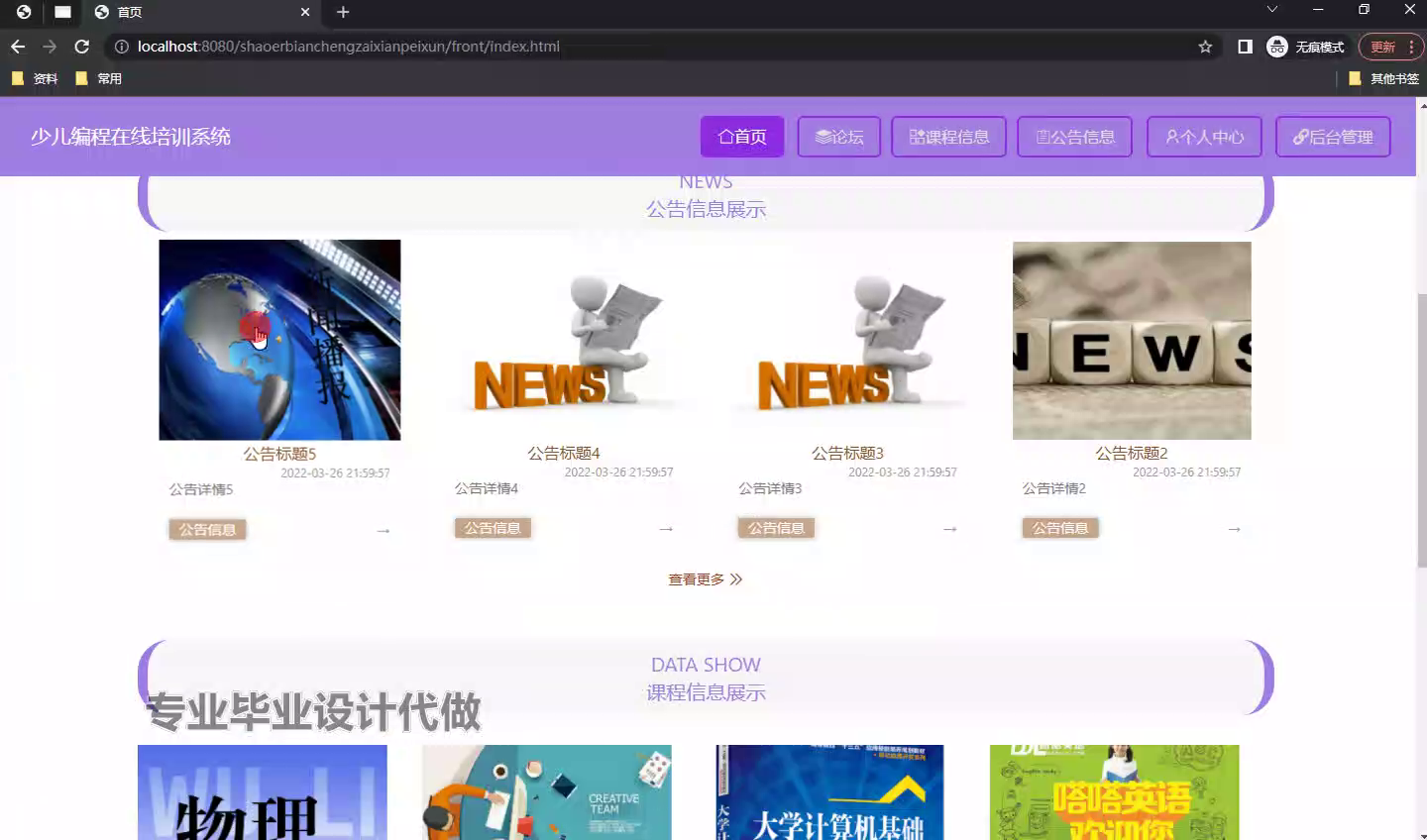Image resolution: width=1427 pixels, height=840 pixels.
Task: Open the 常用 bookmark folder
Action: pyautogui.click(x=98, y=78)
